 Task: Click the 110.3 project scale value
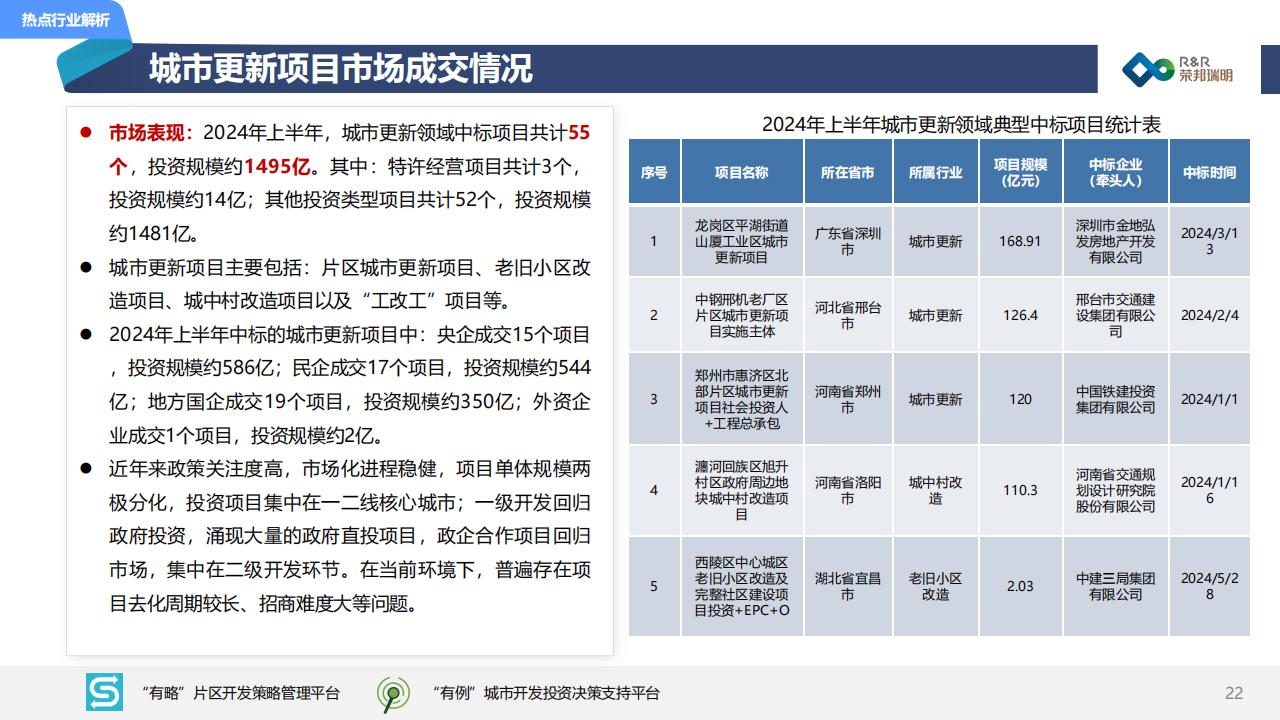point(1020,490)
